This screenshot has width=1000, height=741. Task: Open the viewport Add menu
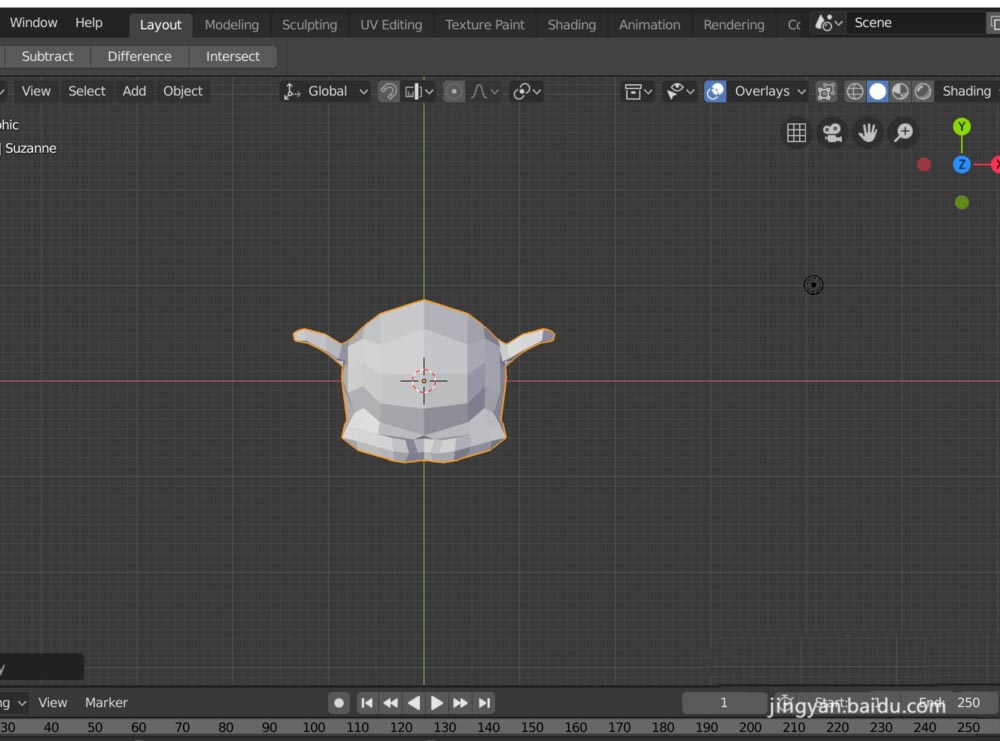pos(134,91)
